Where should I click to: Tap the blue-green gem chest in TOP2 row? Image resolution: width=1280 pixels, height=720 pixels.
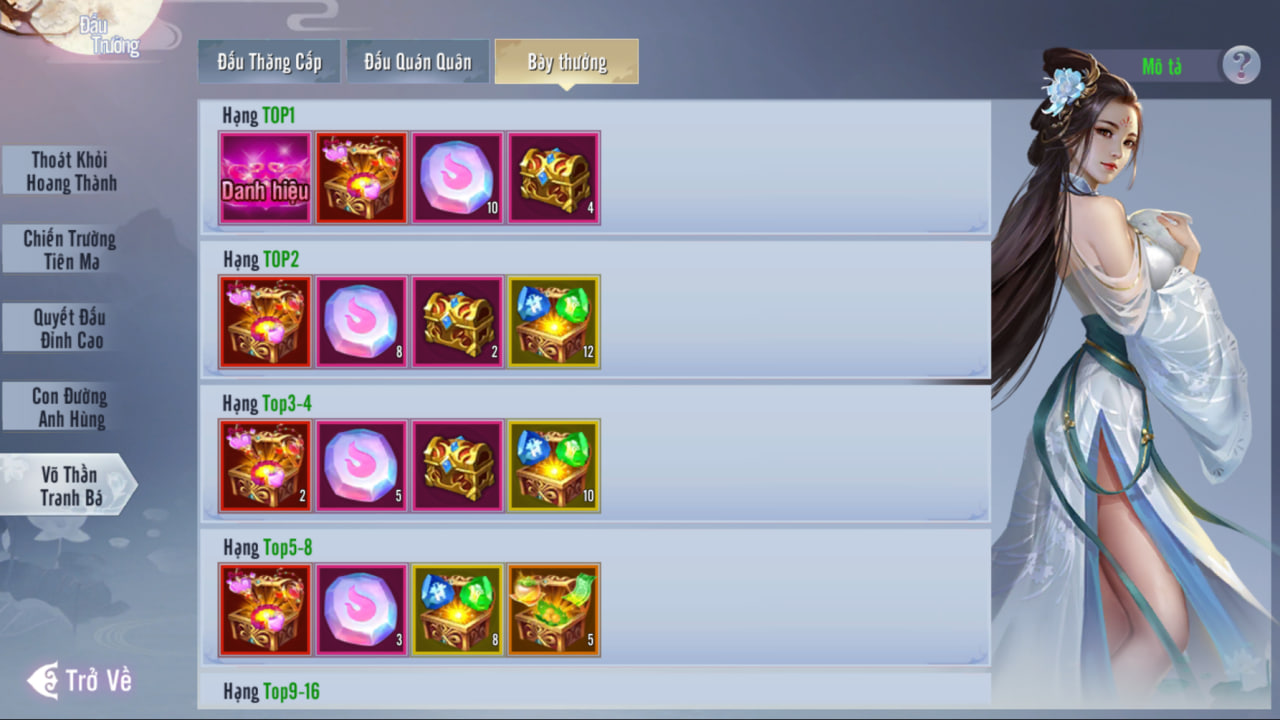click(553, 322)
